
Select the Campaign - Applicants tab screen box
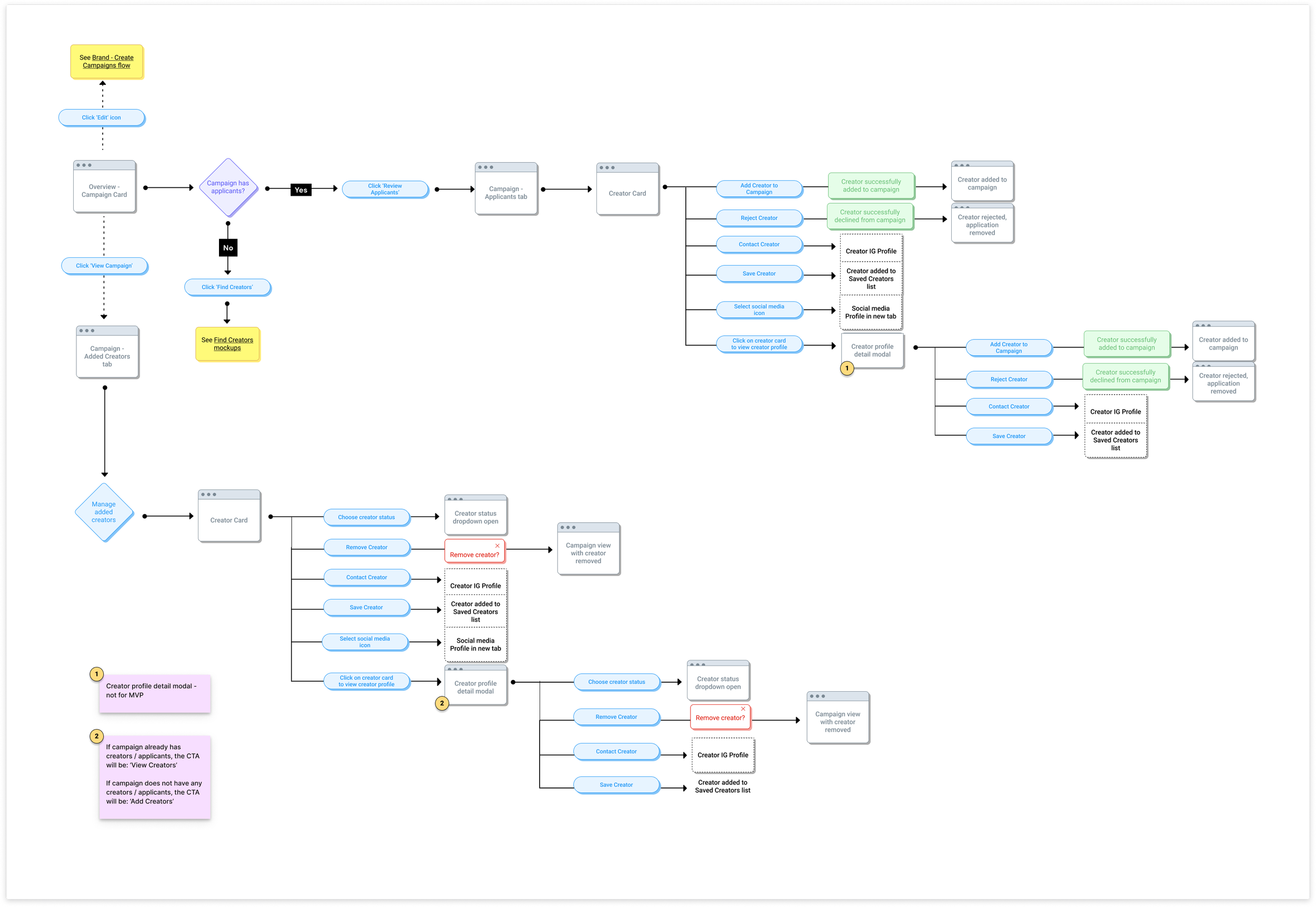point(506,193)
